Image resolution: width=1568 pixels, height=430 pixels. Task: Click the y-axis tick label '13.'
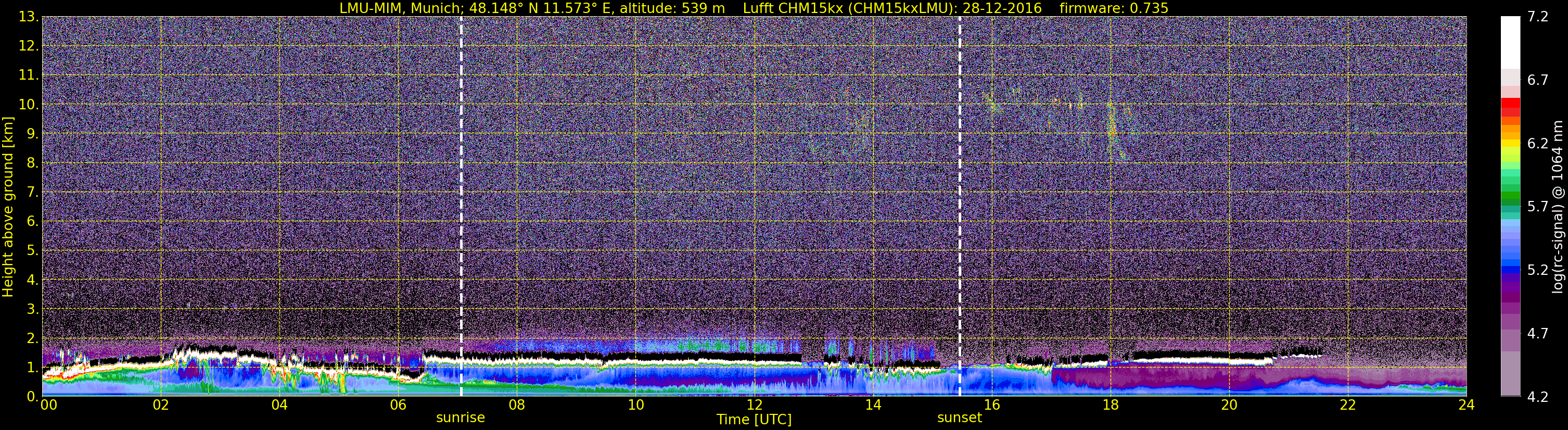pyautogui.click(x=28, y=17)
